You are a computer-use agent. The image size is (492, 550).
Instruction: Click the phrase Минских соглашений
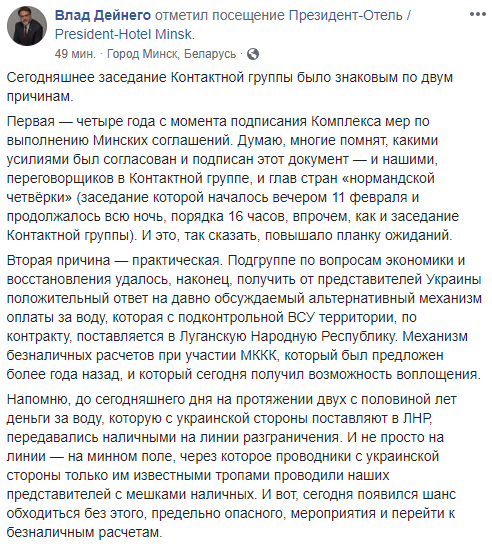click(x=162, y=140)
